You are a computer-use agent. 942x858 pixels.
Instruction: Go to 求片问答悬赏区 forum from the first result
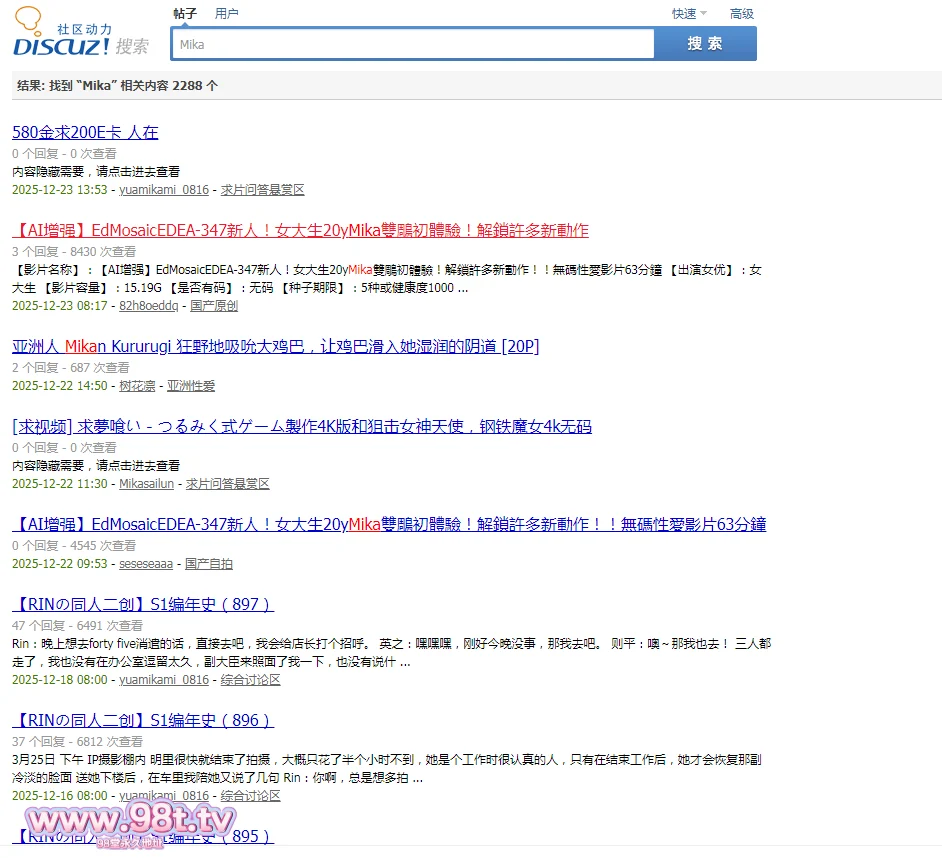(x=262, y=190)
